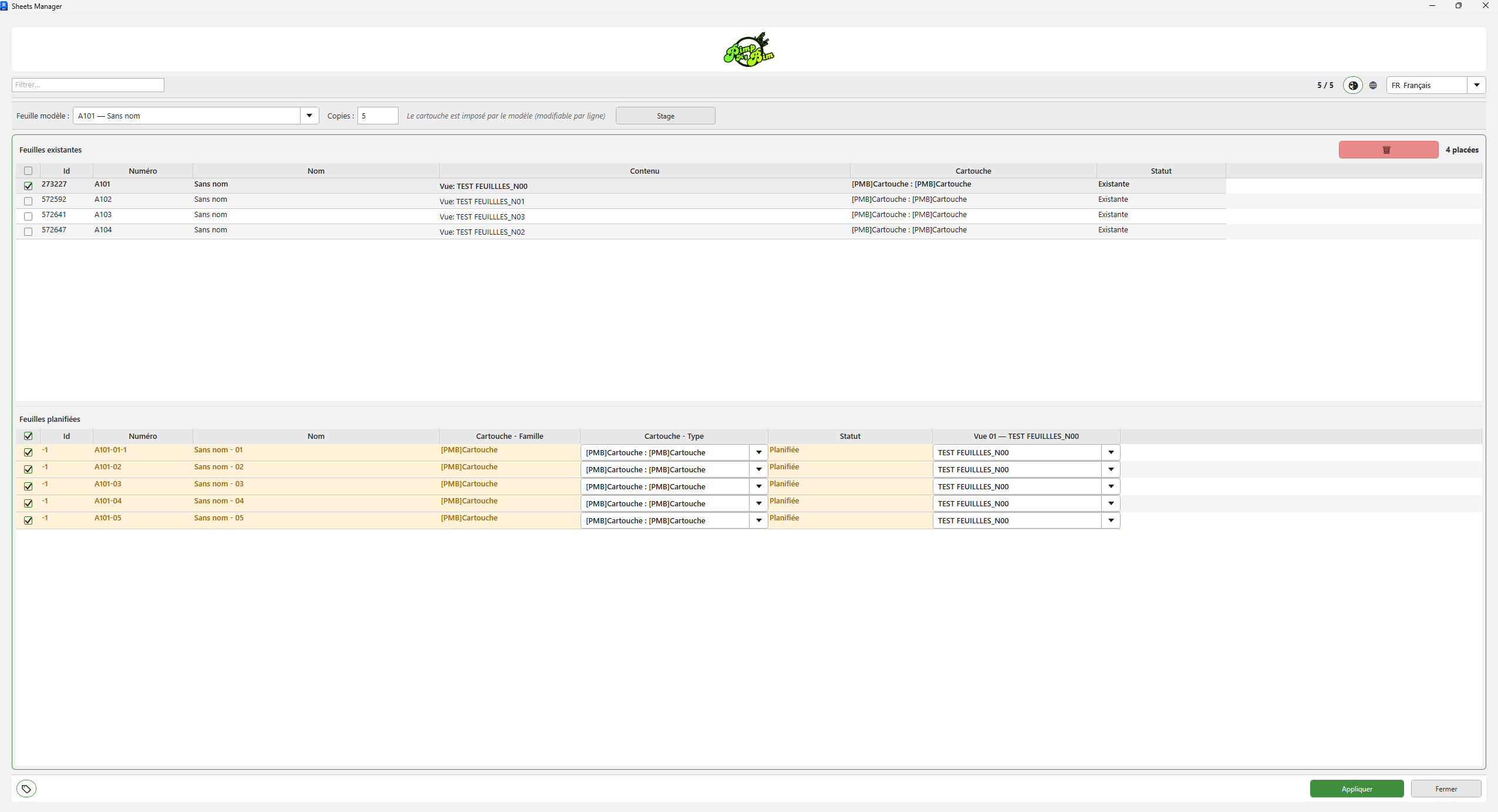The image size is (1498, 812).
Task: Sort existing sheets by Numéro column header
Action: pyautogui.click(x=143, y=171)
